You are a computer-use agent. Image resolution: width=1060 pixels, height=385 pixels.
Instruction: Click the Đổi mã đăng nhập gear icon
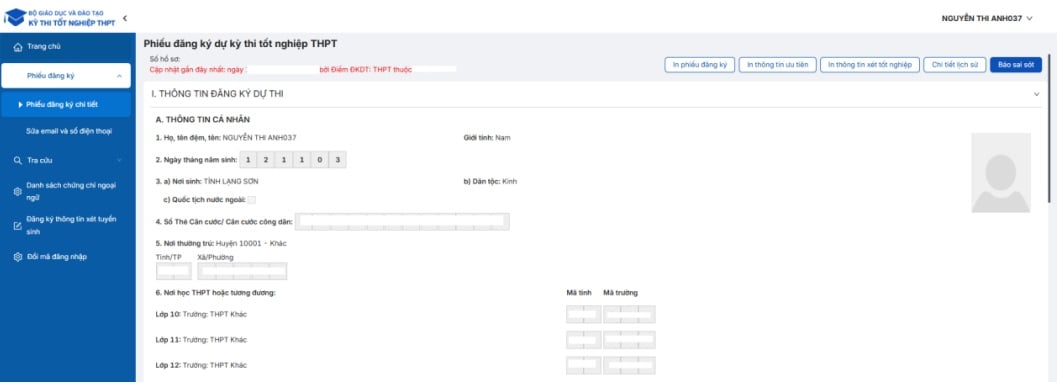point(18,257)
